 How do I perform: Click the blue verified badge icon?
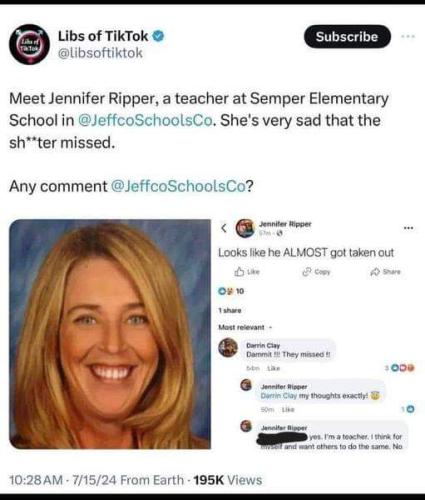point(158,36)
